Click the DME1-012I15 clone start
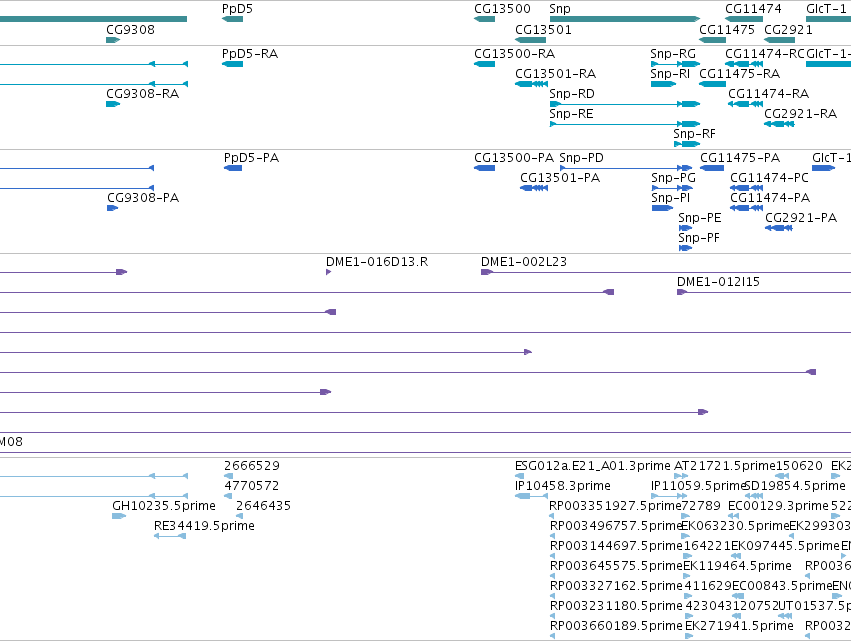The height and width of the screenshot is (641, 851). click(x=682, y=292)
